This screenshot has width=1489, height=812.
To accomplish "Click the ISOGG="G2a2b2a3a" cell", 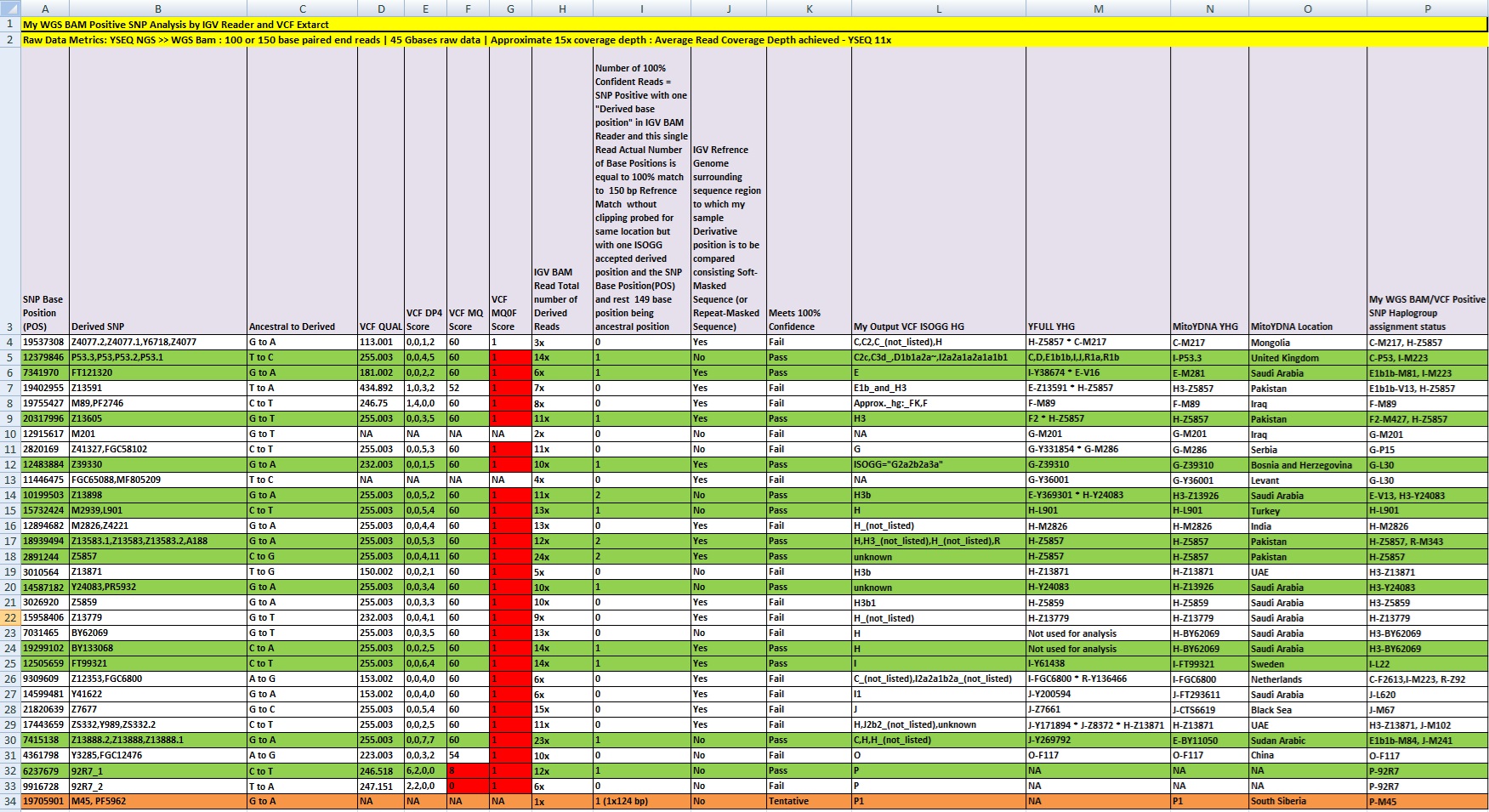I will point(939,464).
